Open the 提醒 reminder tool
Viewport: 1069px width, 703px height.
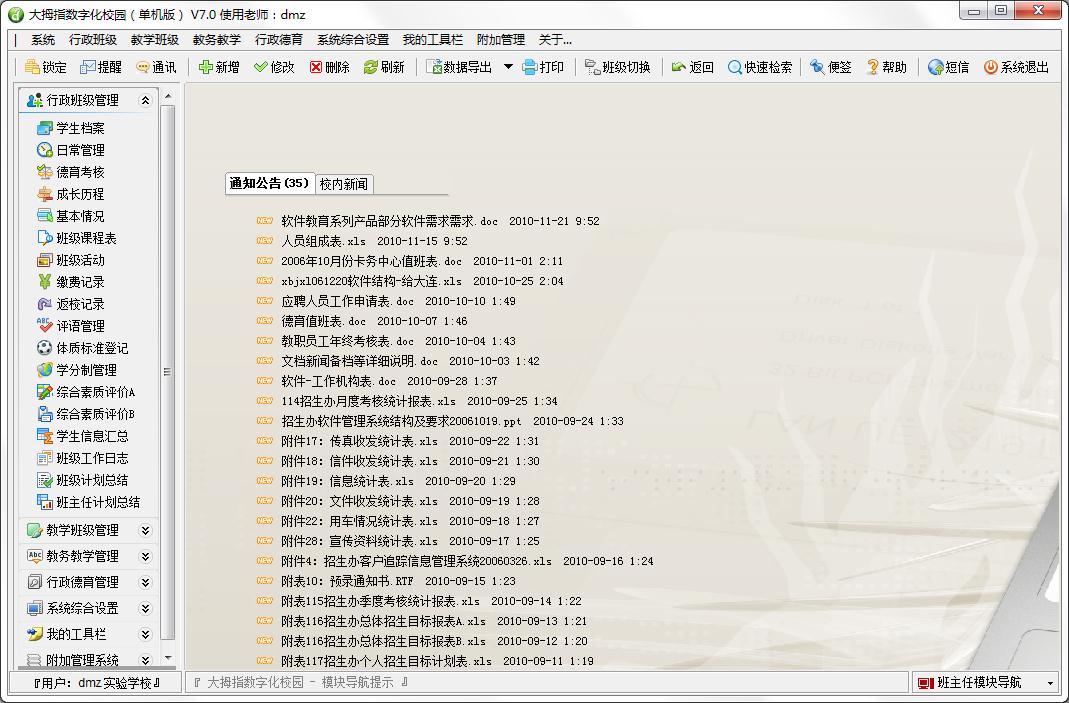coord(101,67)
